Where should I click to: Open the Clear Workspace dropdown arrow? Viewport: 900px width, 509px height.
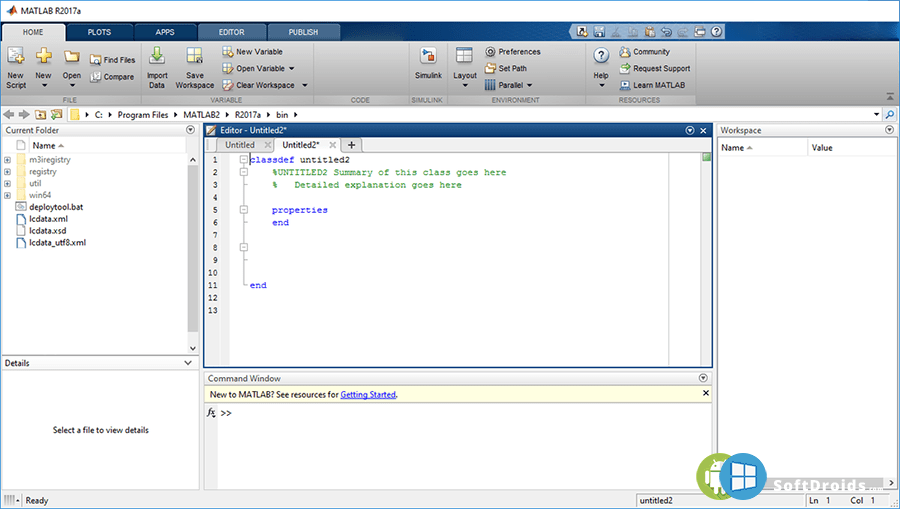pos(305,86)
